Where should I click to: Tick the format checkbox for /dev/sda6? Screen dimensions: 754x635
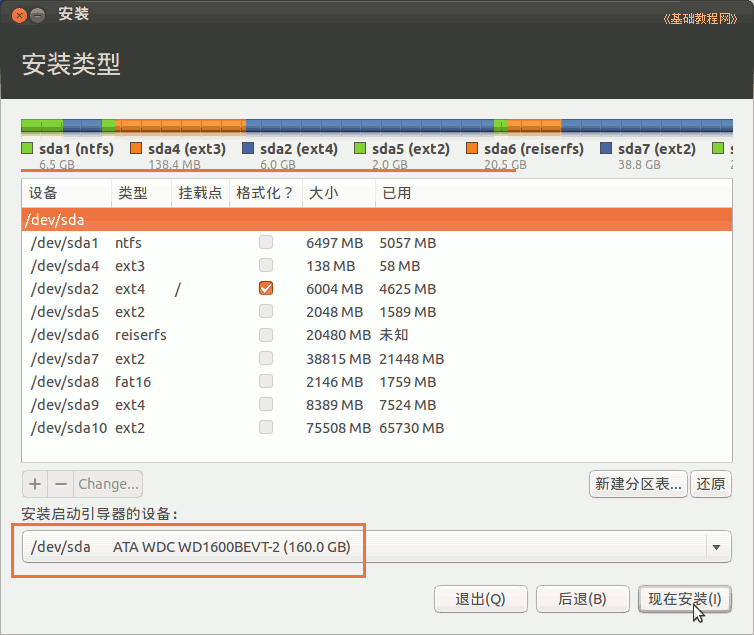266,335
